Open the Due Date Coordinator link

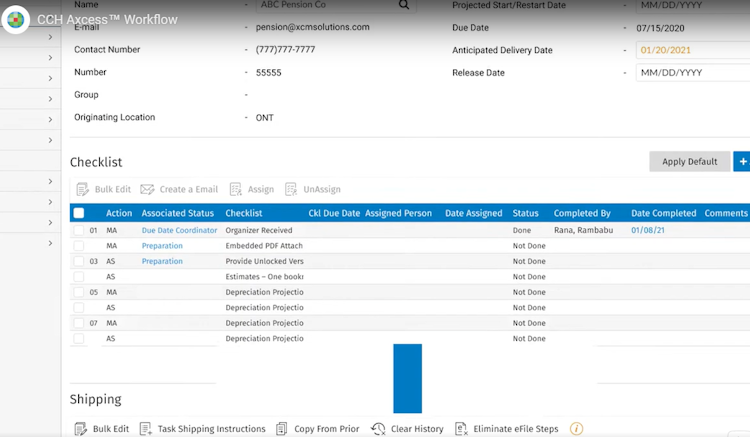coord(179,230)
